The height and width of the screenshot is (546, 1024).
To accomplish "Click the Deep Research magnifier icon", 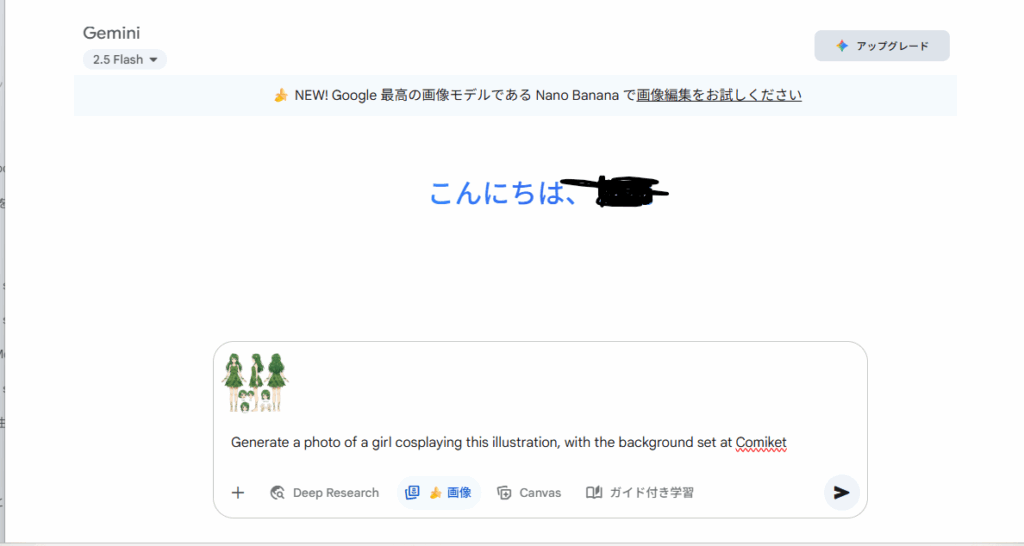I will [278, 492].
